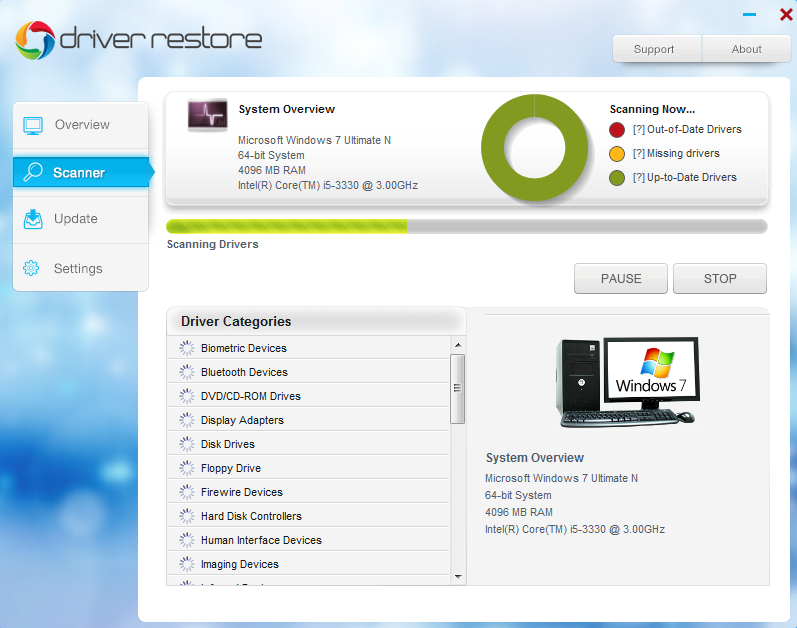Click the spinner icon beside Firewire Devices

187,491
